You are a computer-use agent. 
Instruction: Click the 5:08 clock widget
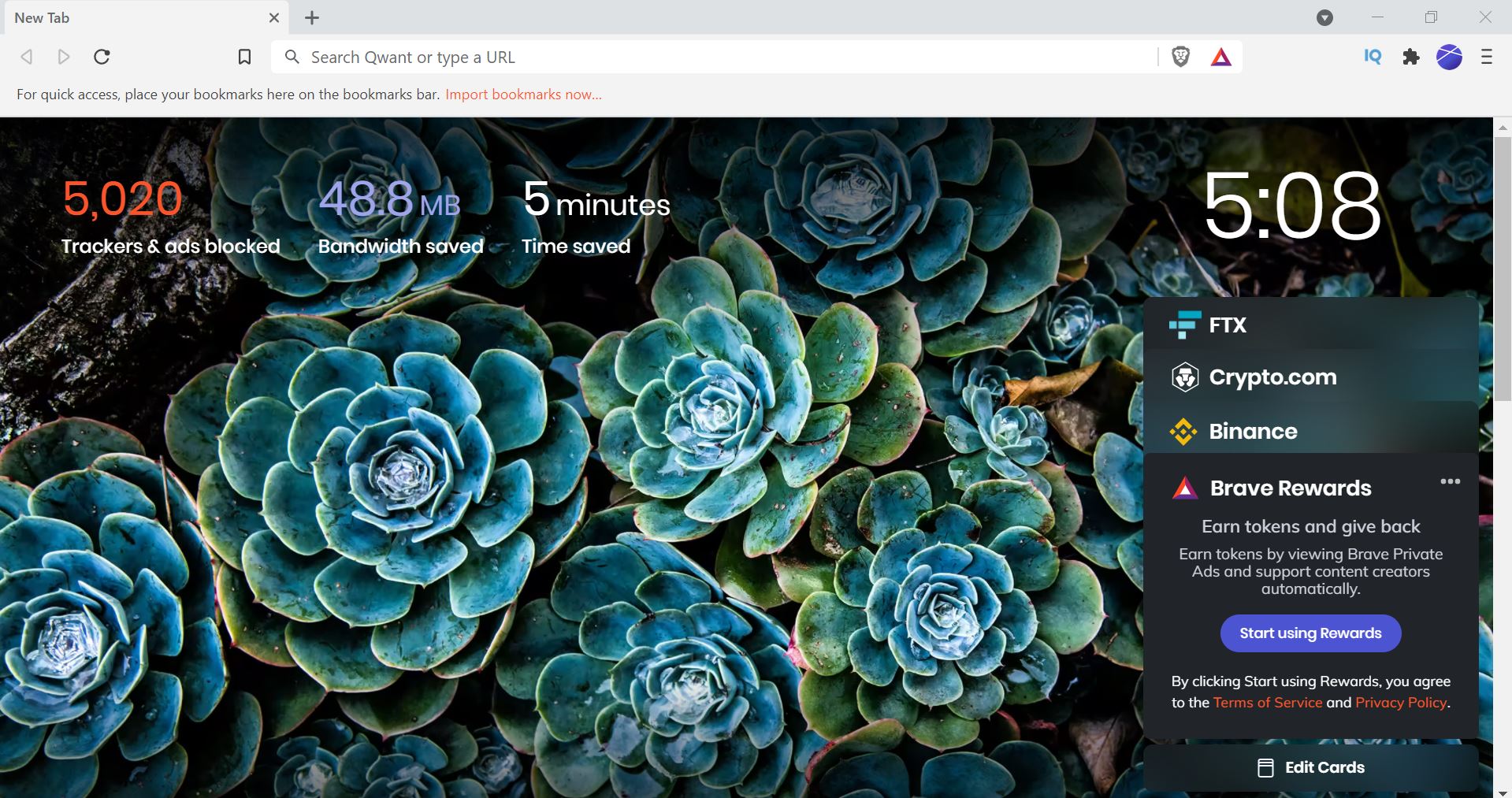(x=1292, y=206)
